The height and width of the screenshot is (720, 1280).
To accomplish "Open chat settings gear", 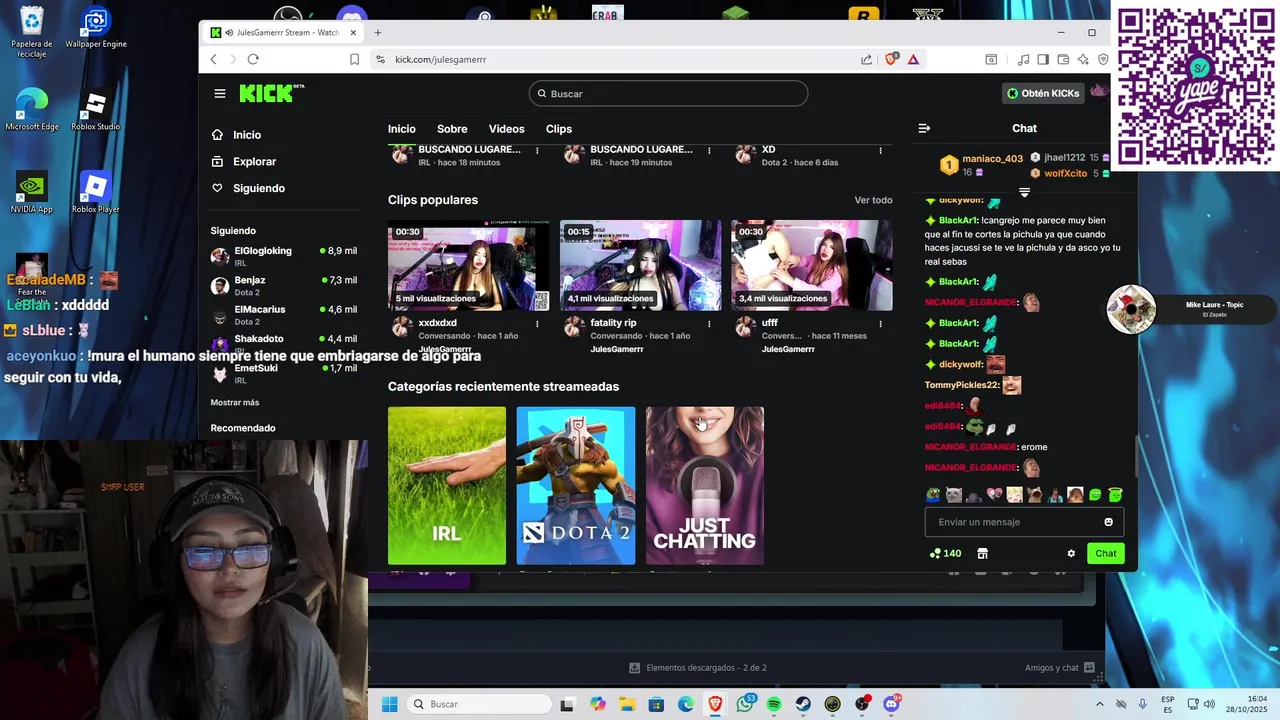I will point(1071,553).
